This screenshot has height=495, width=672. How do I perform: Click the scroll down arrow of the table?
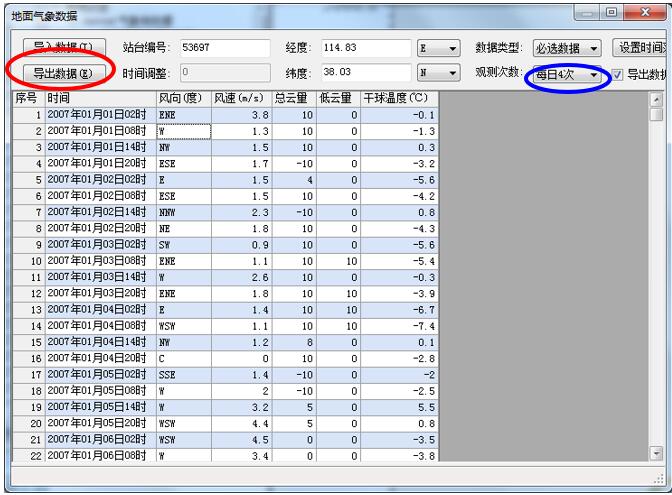pyautogui.click(x=656, y=453)
